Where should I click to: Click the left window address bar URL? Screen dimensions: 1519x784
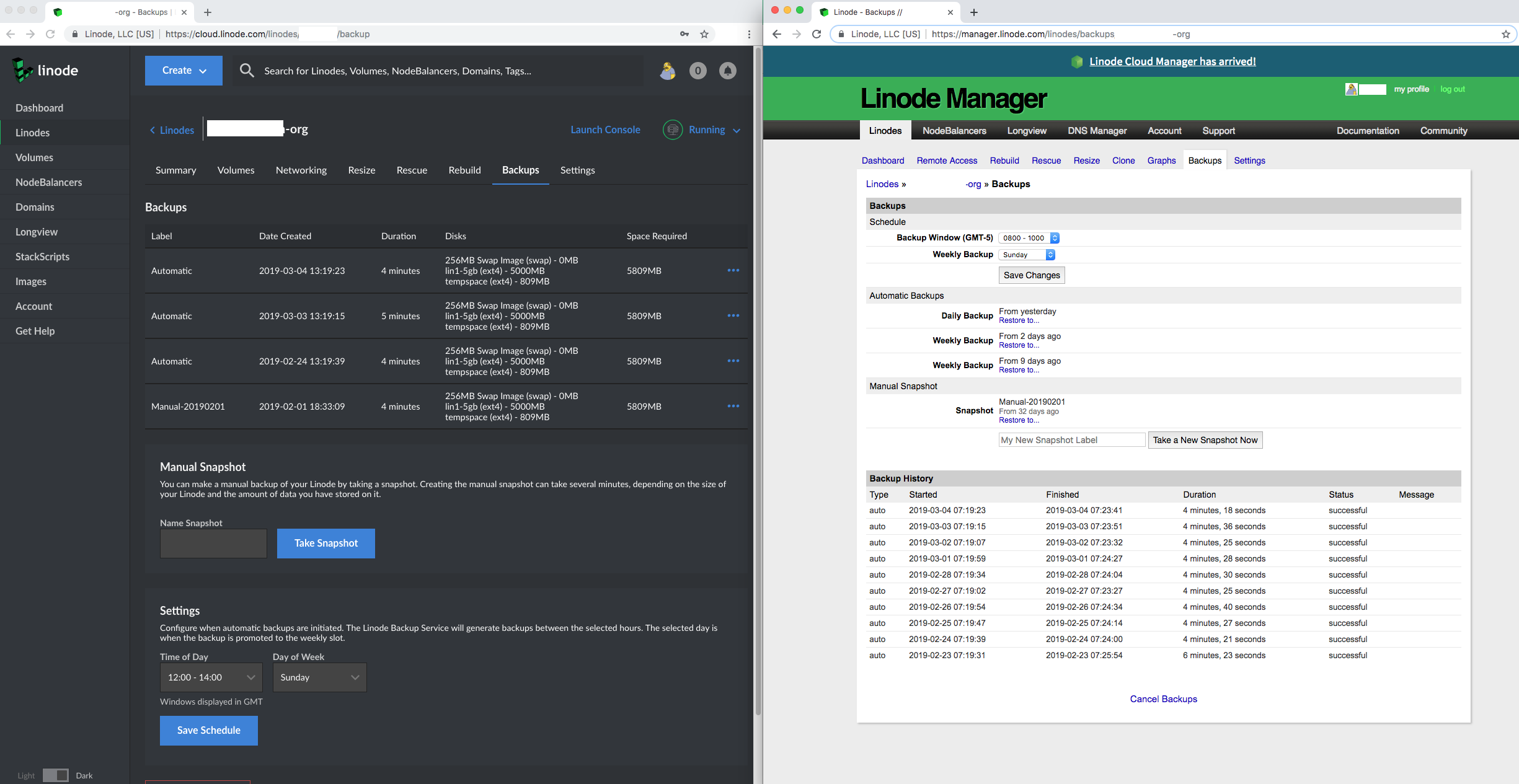[x=268, y=34]
